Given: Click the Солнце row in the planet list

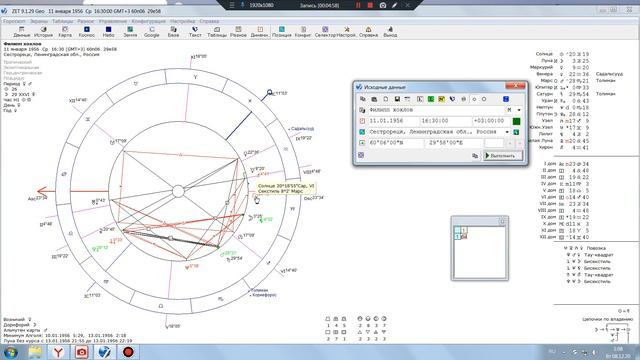Looking at the screenshot, I should coord(562,54).
